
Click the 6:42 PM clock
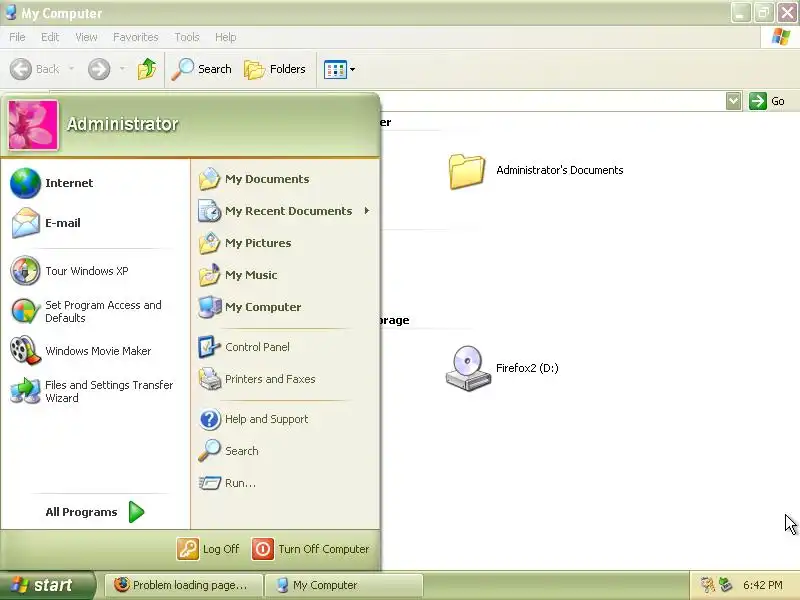(x=762, y=585)
